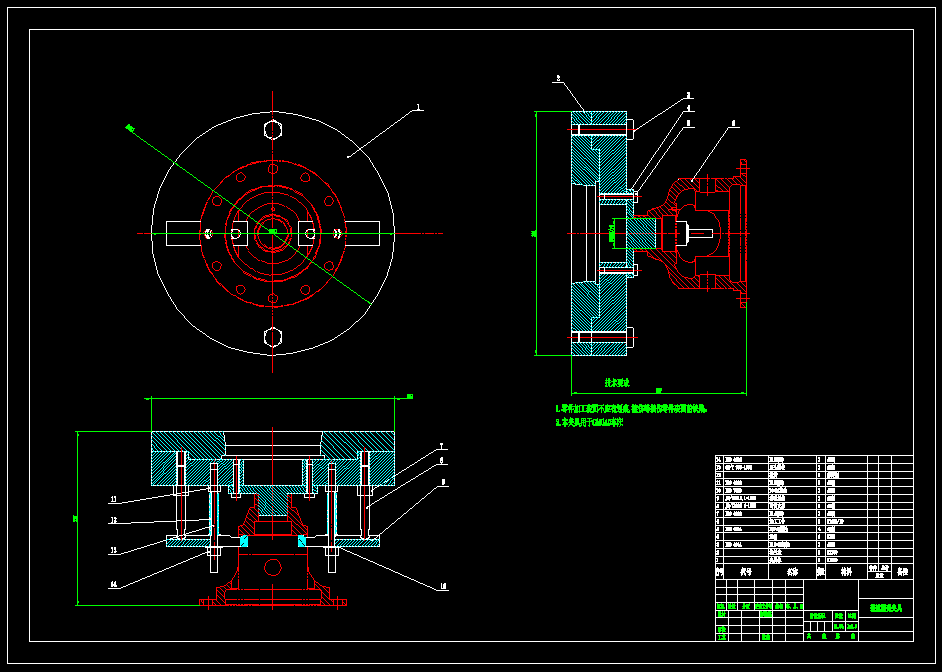Select first technical requirement note line

[631, 409]
